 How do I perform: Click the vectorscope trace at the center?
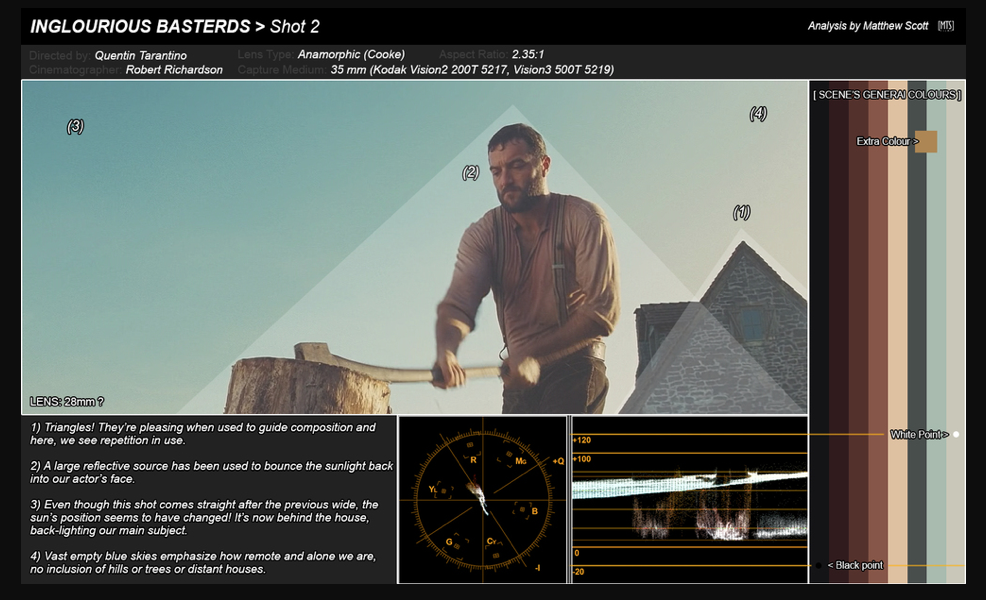479,494
